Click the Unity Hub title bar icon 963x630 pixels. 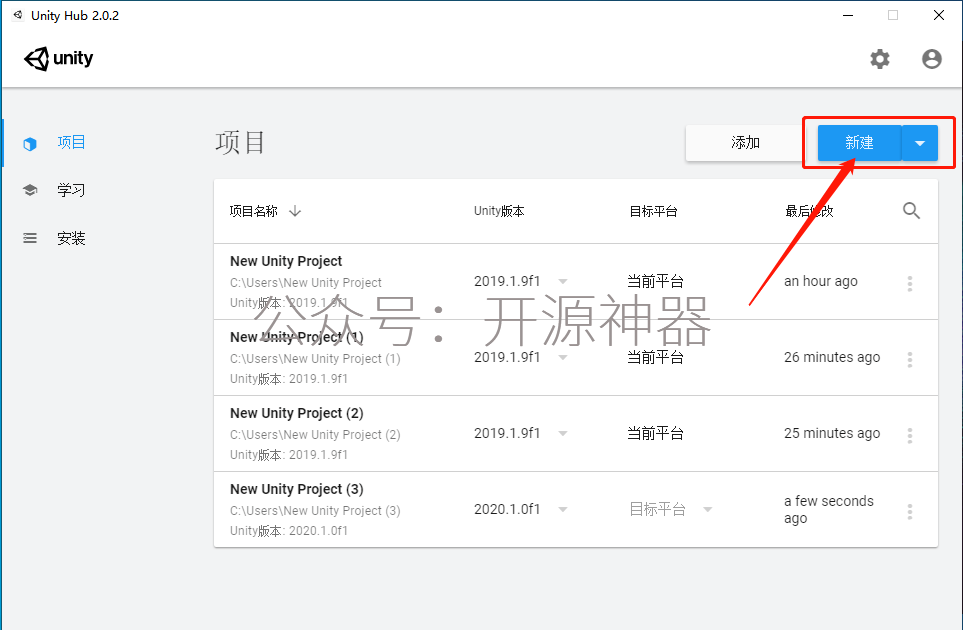(18, 15)
